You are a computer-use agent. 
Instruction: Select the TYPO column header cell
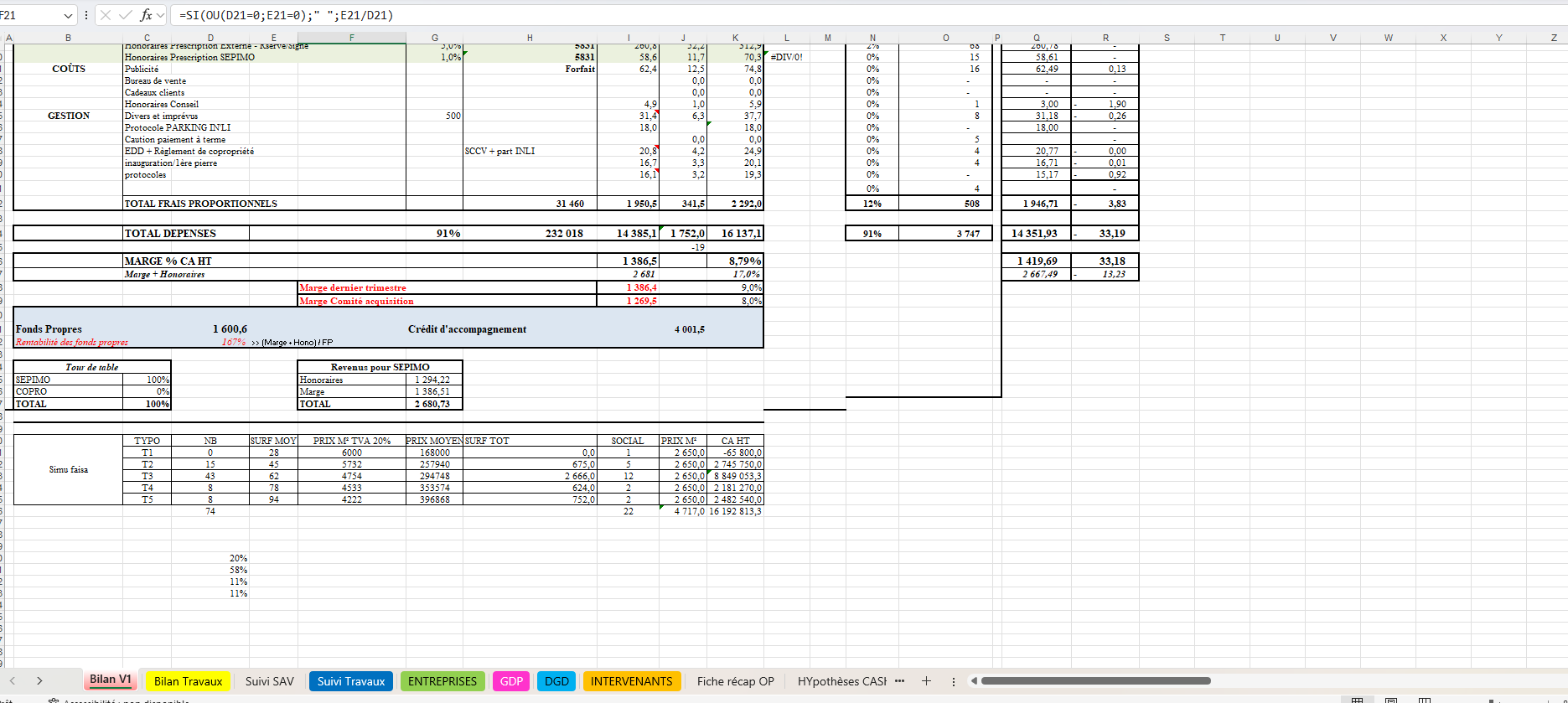point(147,441)
